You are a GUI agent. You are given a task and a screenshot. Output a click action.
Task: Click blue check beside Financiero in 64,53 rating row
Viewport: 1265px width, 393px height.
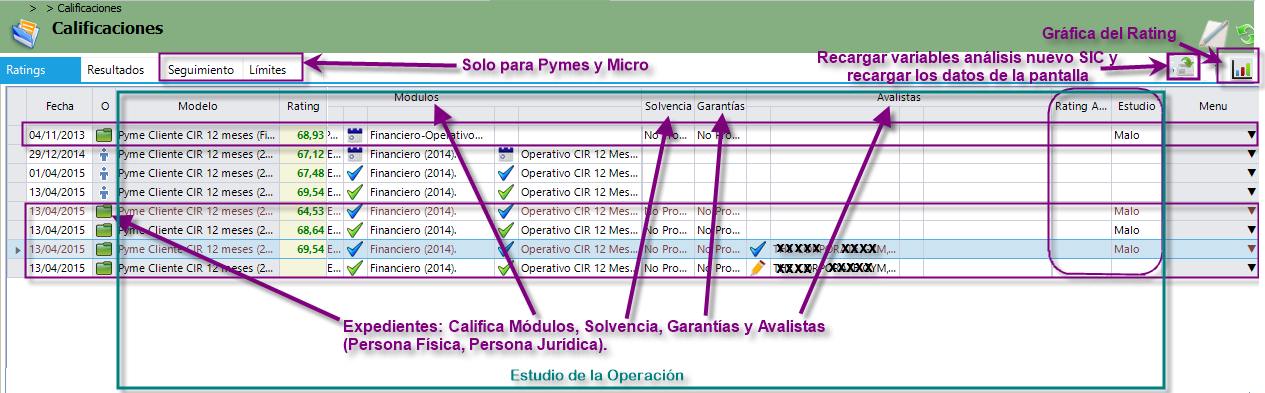[x=354, y=211]
